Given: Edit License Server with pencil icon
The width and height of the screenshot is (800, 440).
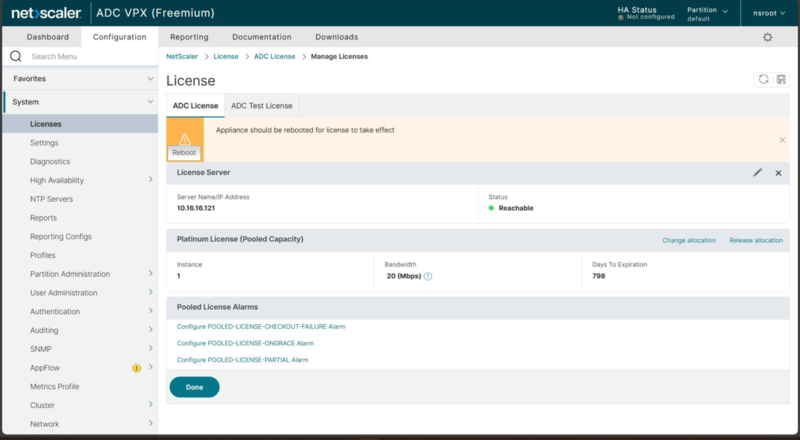Looking at the screenshot, I should [758, 173].
